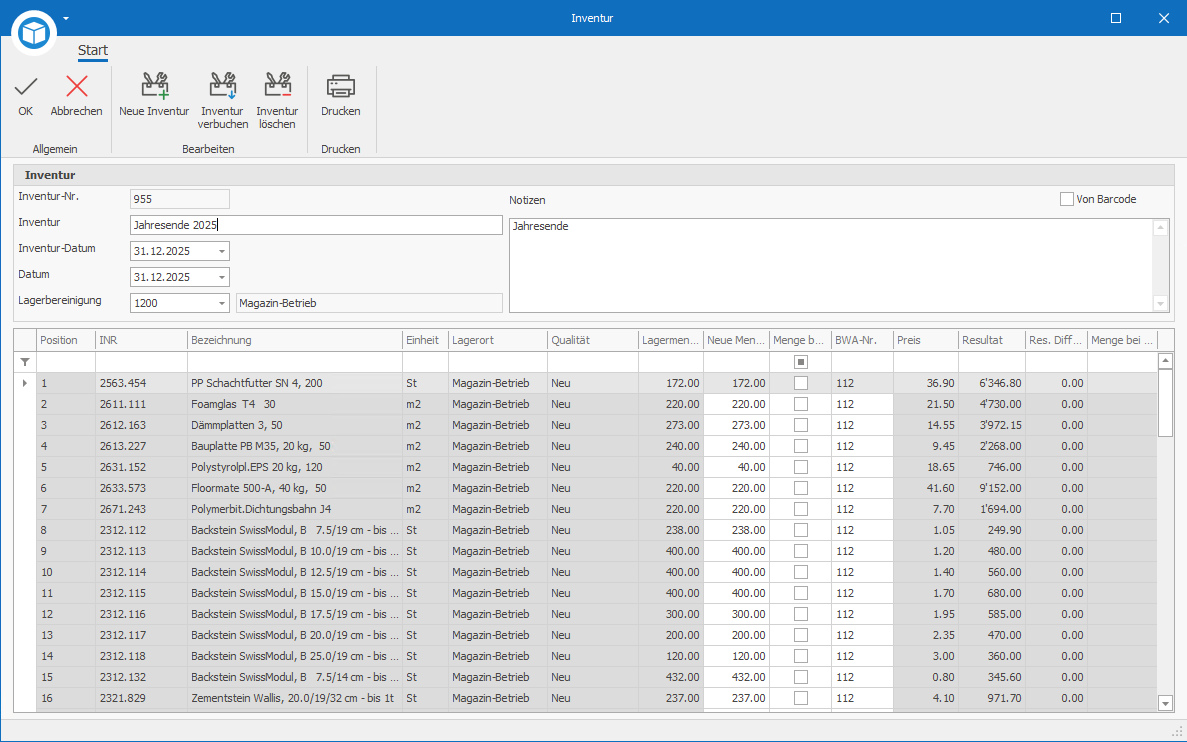Check Menge checkbox for Dämmplatten 3, 50 row
Screen dimensions: 1187x742
(801, 425)
